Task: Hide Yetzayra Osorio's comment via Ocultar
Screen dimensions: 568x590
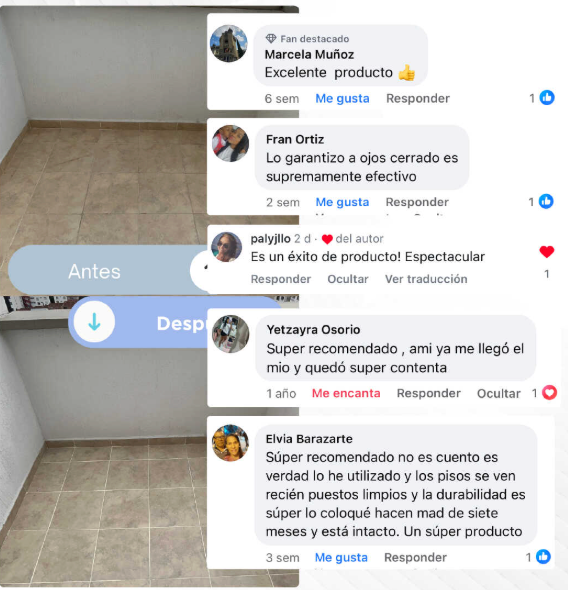Action: (498, 393)
